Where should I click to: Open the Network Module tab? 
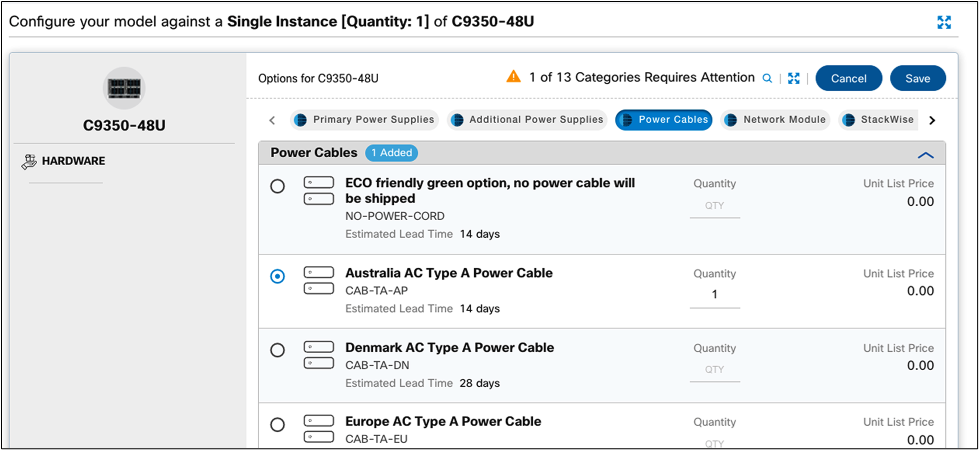[775, 120]
